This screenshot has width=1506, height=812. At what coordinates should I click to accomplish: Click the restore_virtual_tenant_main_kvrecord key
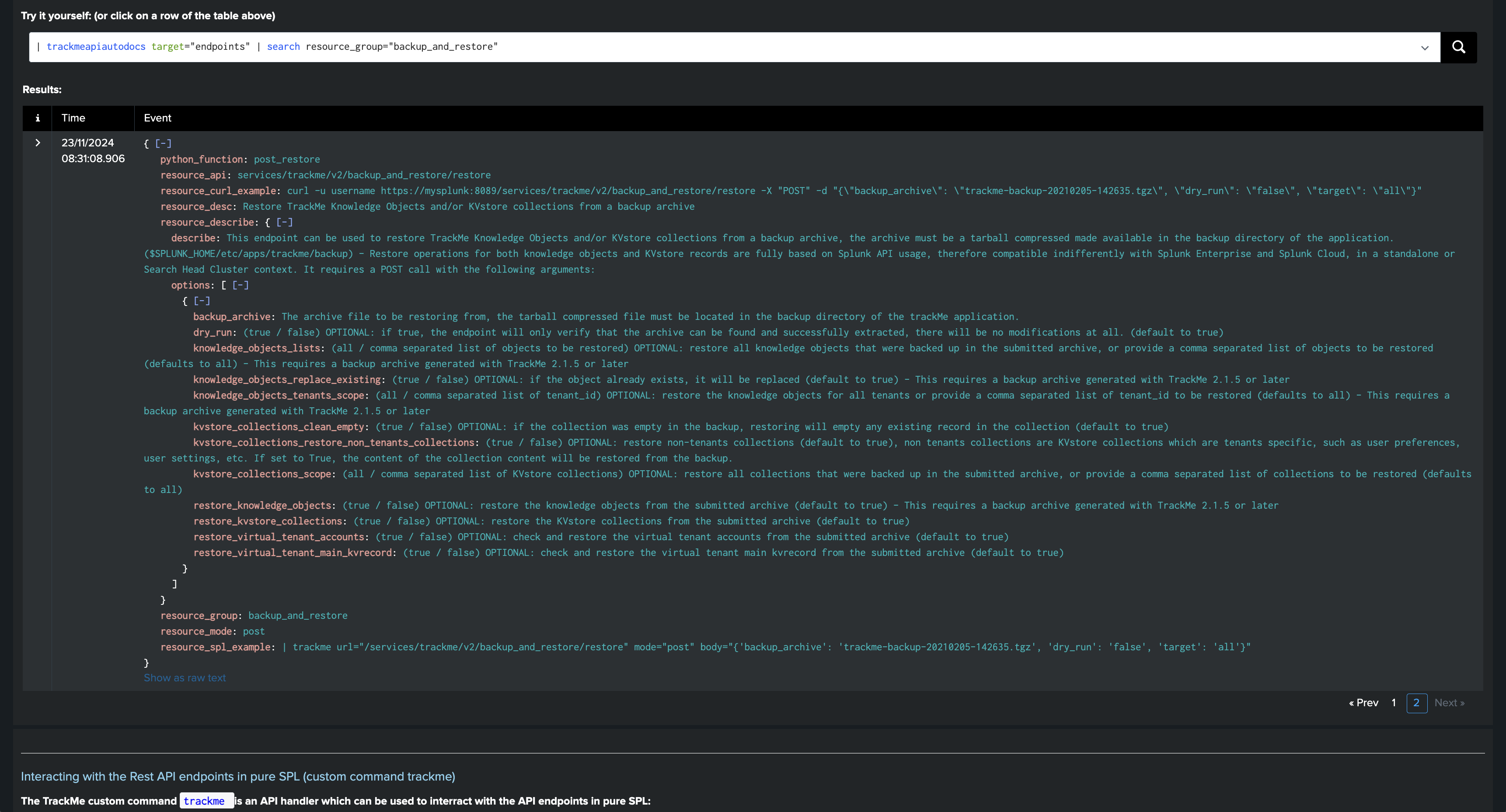point(292,553)
